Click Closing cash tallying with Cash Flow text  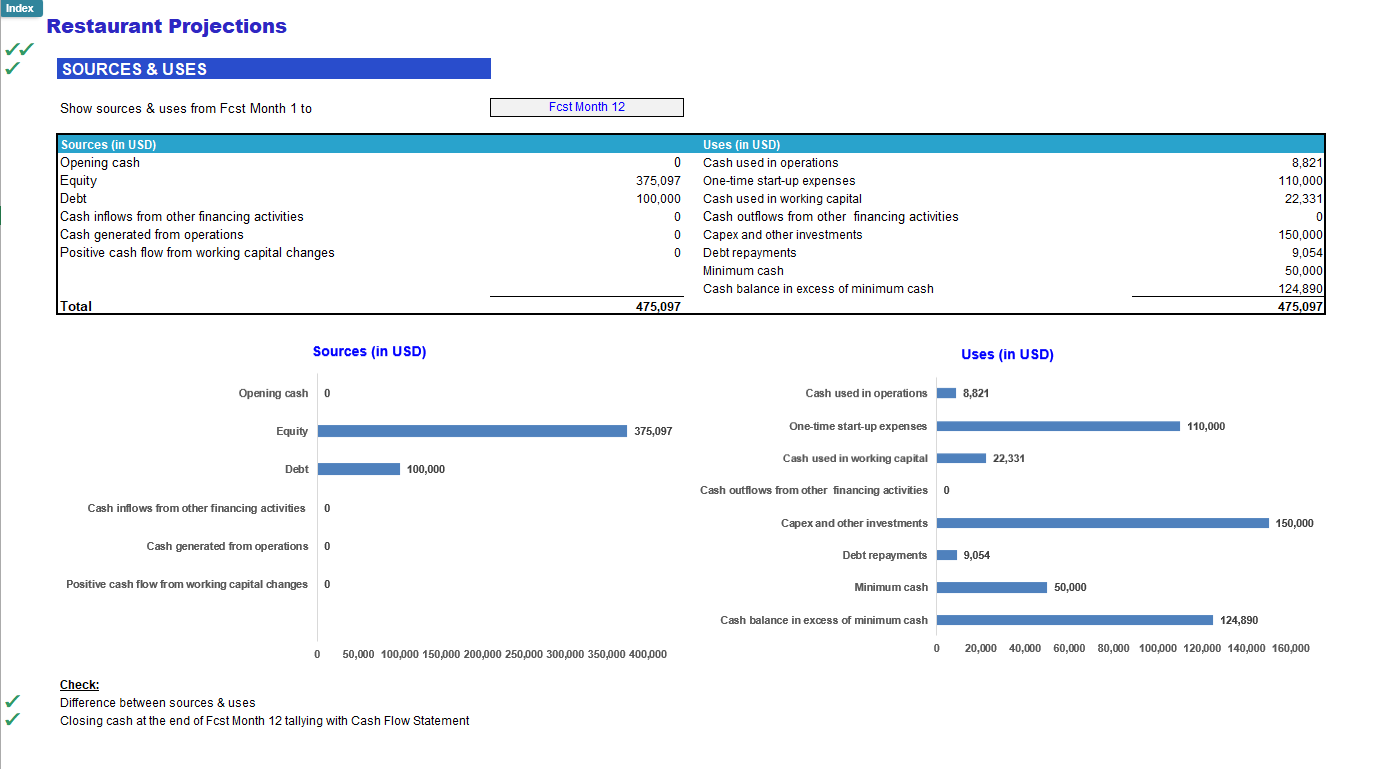[x=264, y=721]
